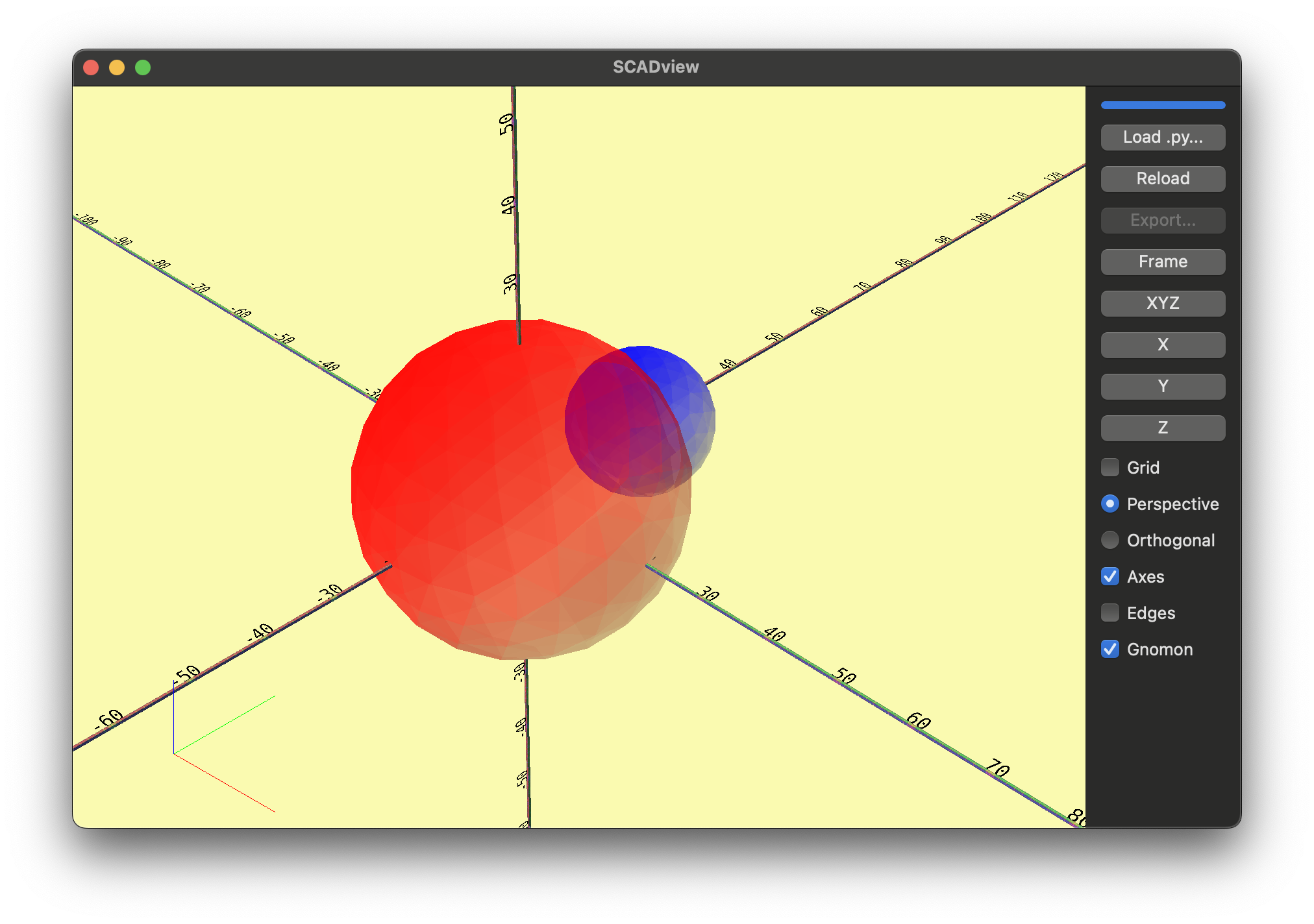
Task: Click the green fullscreen window button
Action: pyautogui.click(x=143, y=67)
